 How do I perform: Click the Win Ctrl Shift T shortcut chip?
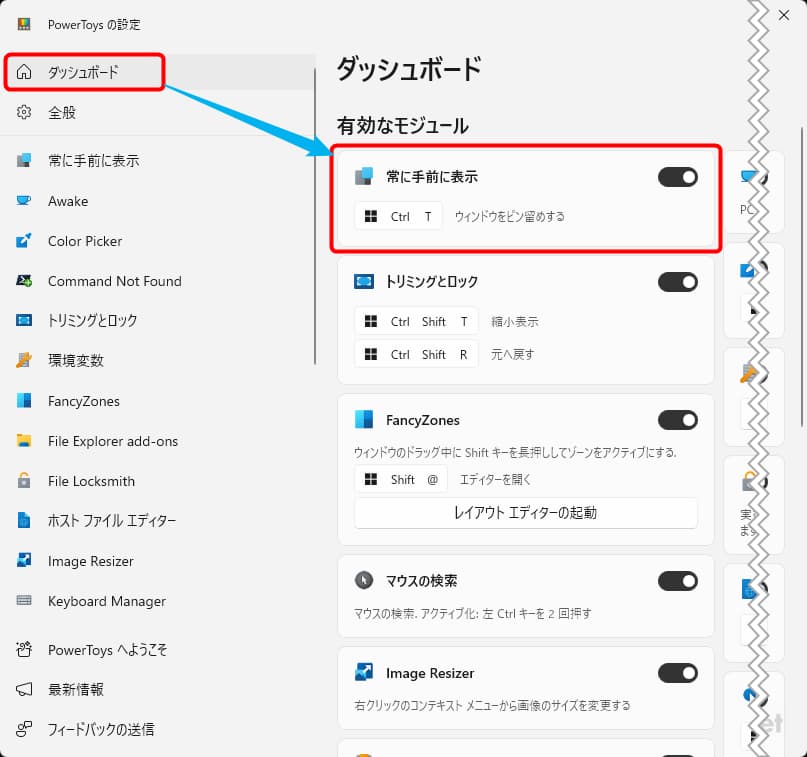point(416,322)
